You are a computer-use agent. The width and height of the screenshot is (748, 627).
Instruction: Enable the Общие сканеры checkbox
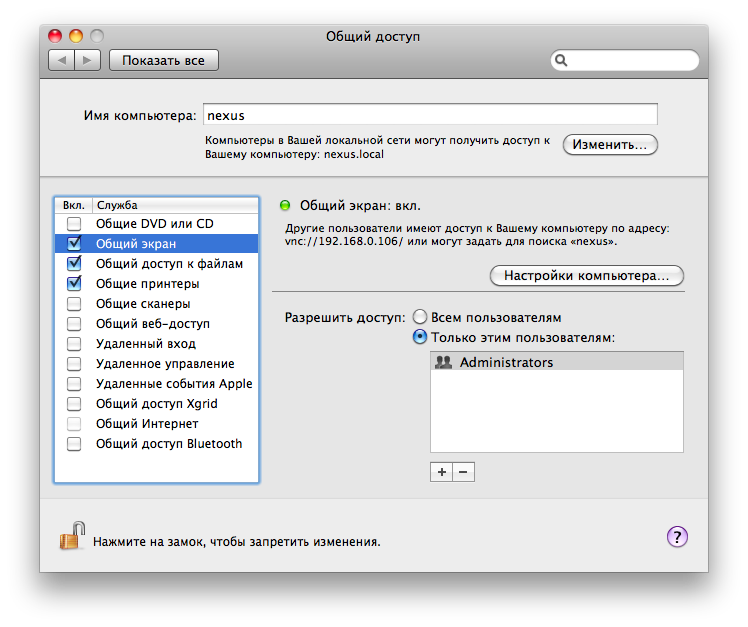click(74, 303)
